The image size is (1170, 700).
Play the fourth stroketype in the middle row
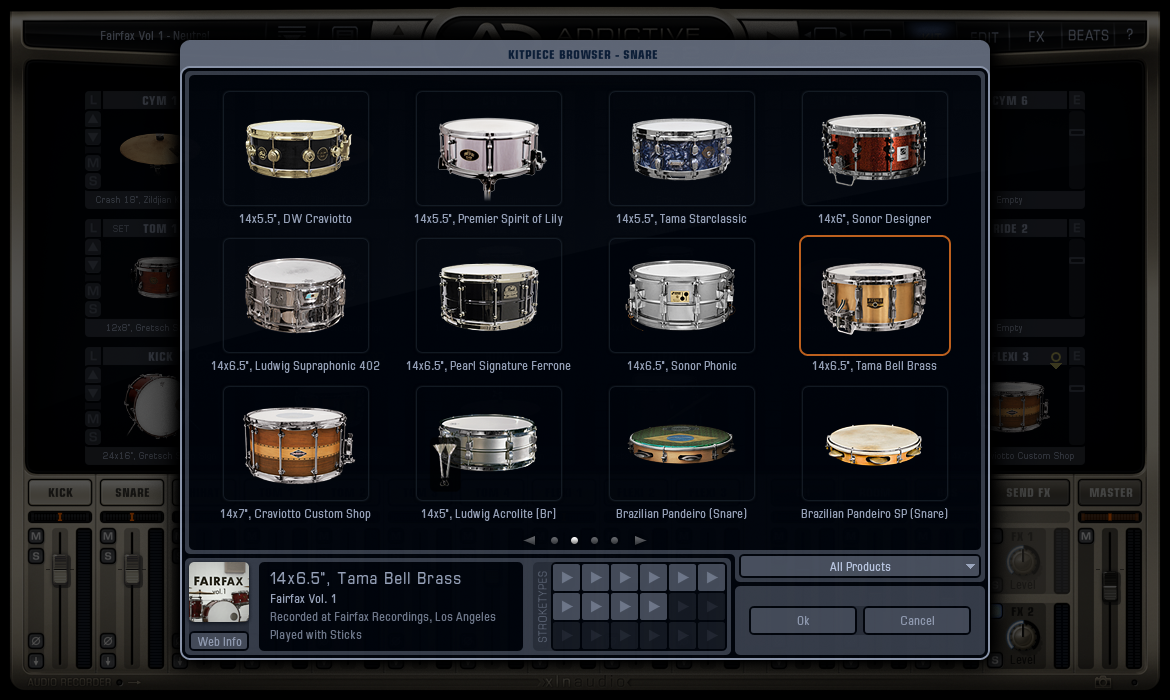pos(654,607)
